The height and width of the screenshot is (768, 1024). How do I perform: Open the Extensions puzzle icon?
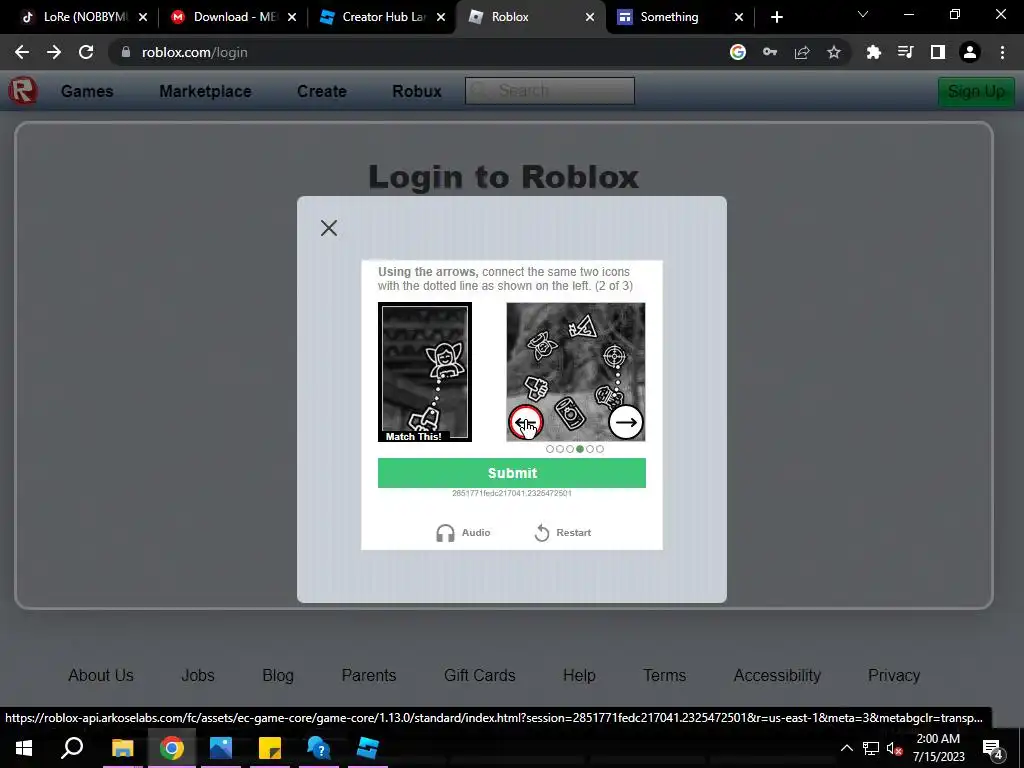click(874, 52)
